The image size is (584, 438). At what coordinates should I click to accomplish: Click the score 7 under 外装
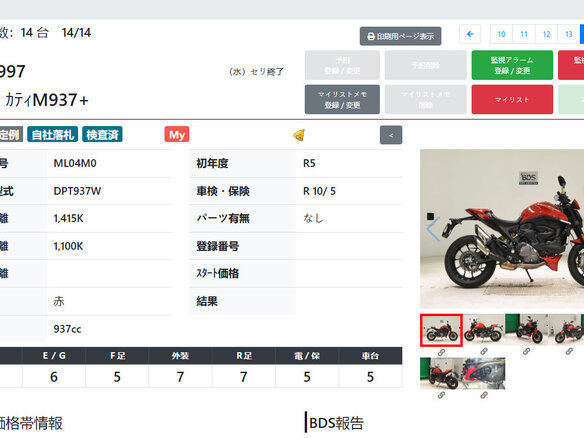tap(180, 377)
